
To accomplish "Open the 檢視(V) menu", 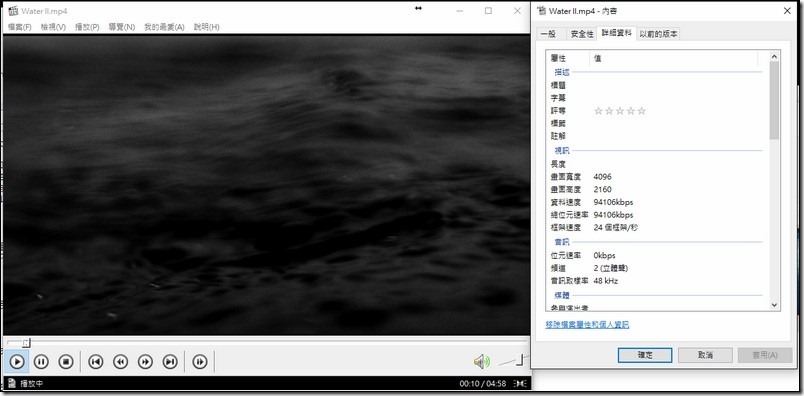I will pyautogui.click(x=53, y=27).
